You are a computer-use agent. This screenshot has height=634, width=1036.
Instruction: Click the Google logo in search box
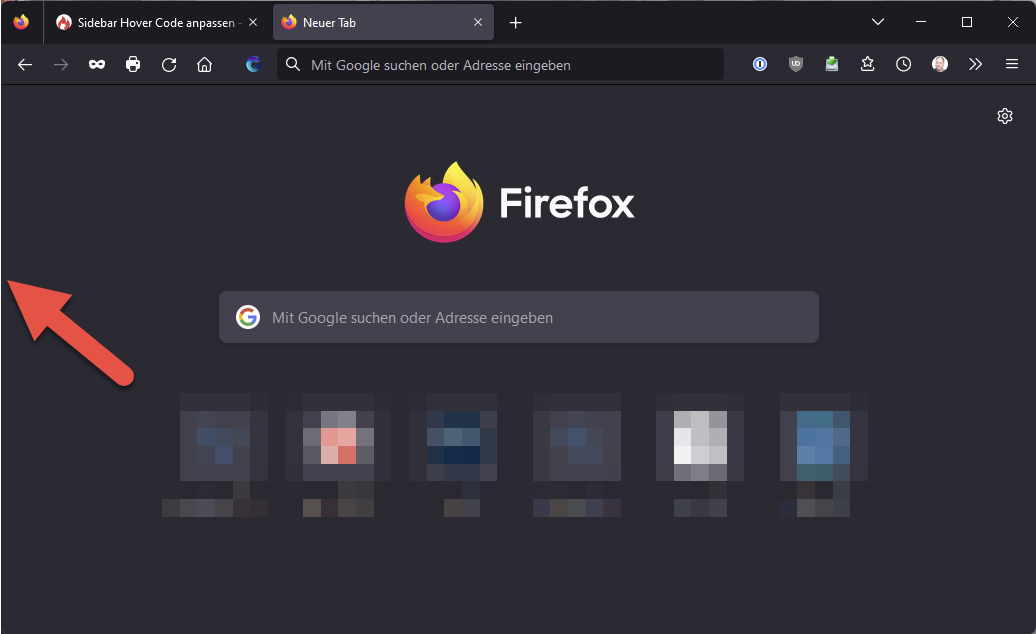(x=248, y=317)
